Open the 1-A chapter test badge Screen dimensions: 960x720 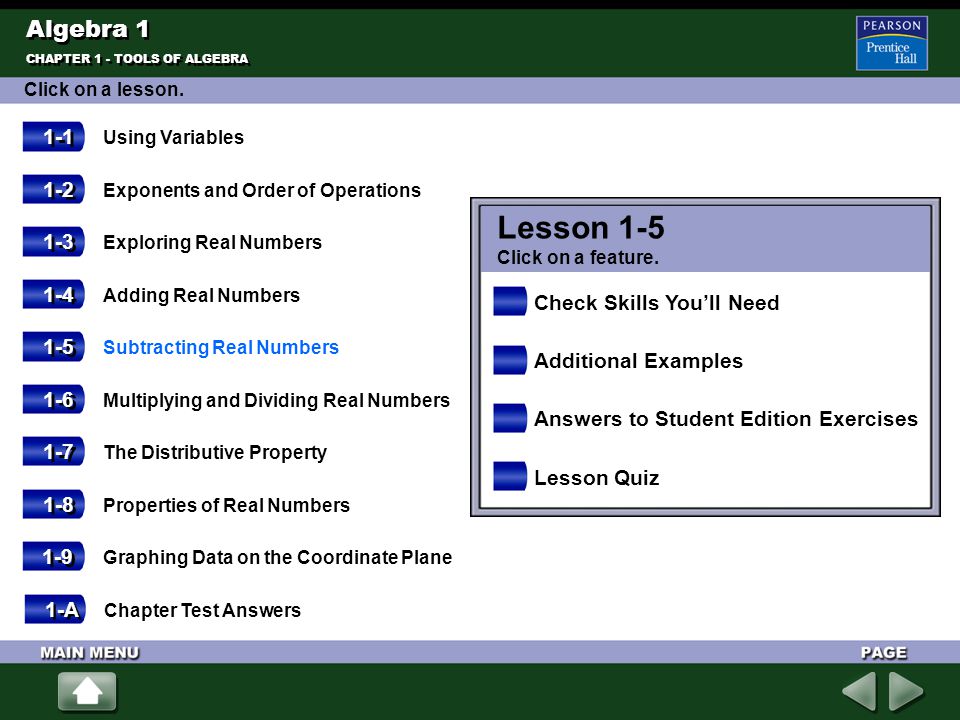[55, 609]
